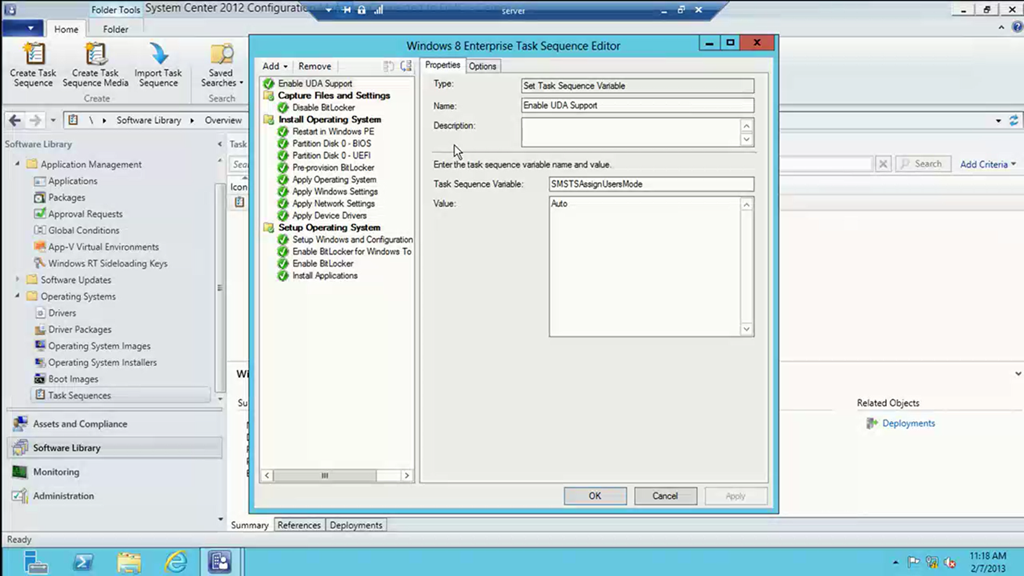Launch PowerShell from the taskbar
This screenshot has height=576, width=1024.
coord(82,561)
